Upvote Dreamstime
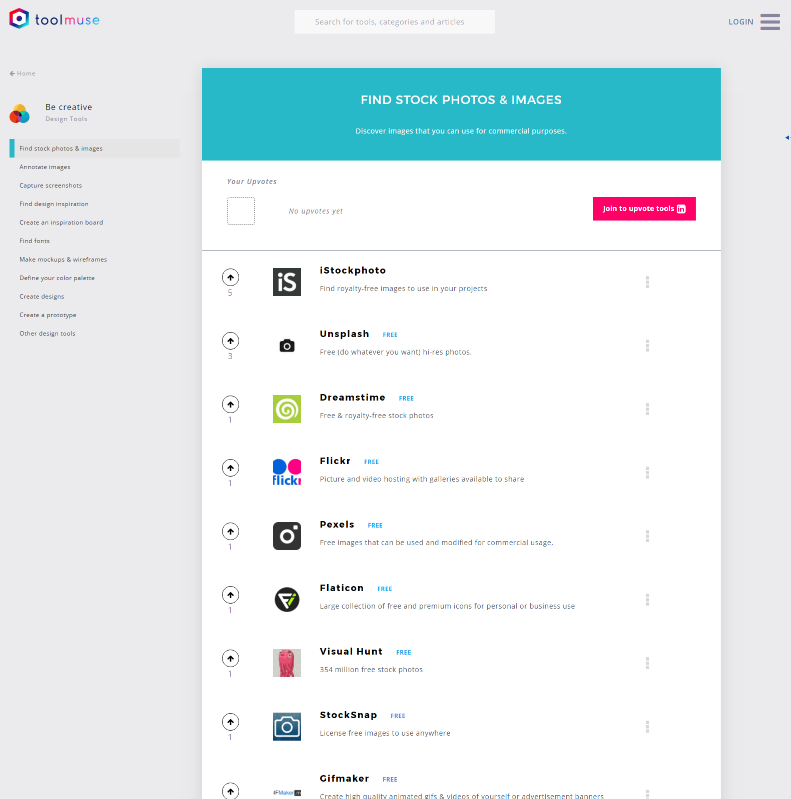The height and width of the screenshot is (799, 791). coord(230,404)
